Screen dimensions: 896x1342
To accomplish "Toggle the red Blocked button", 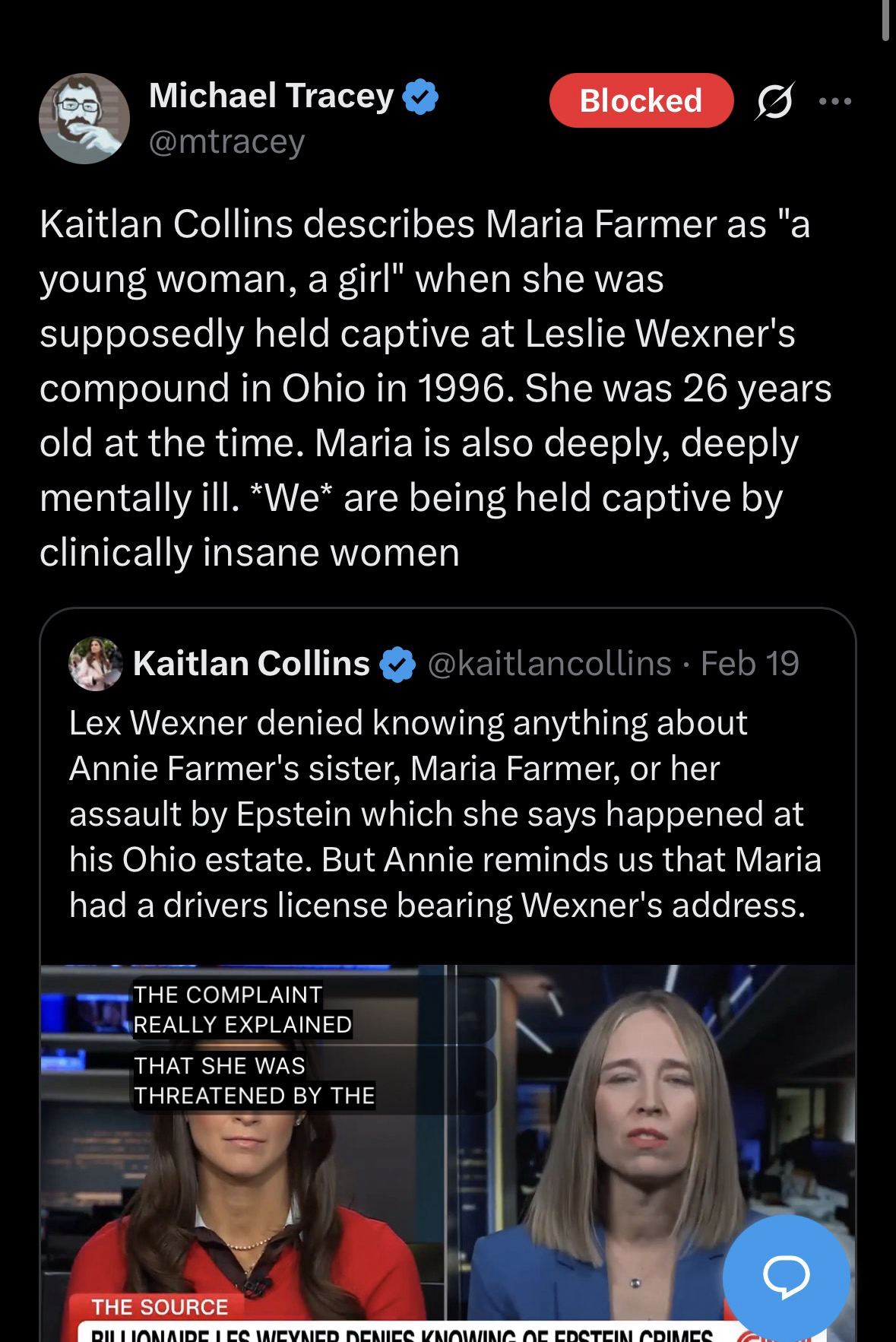I will [641, 100].
